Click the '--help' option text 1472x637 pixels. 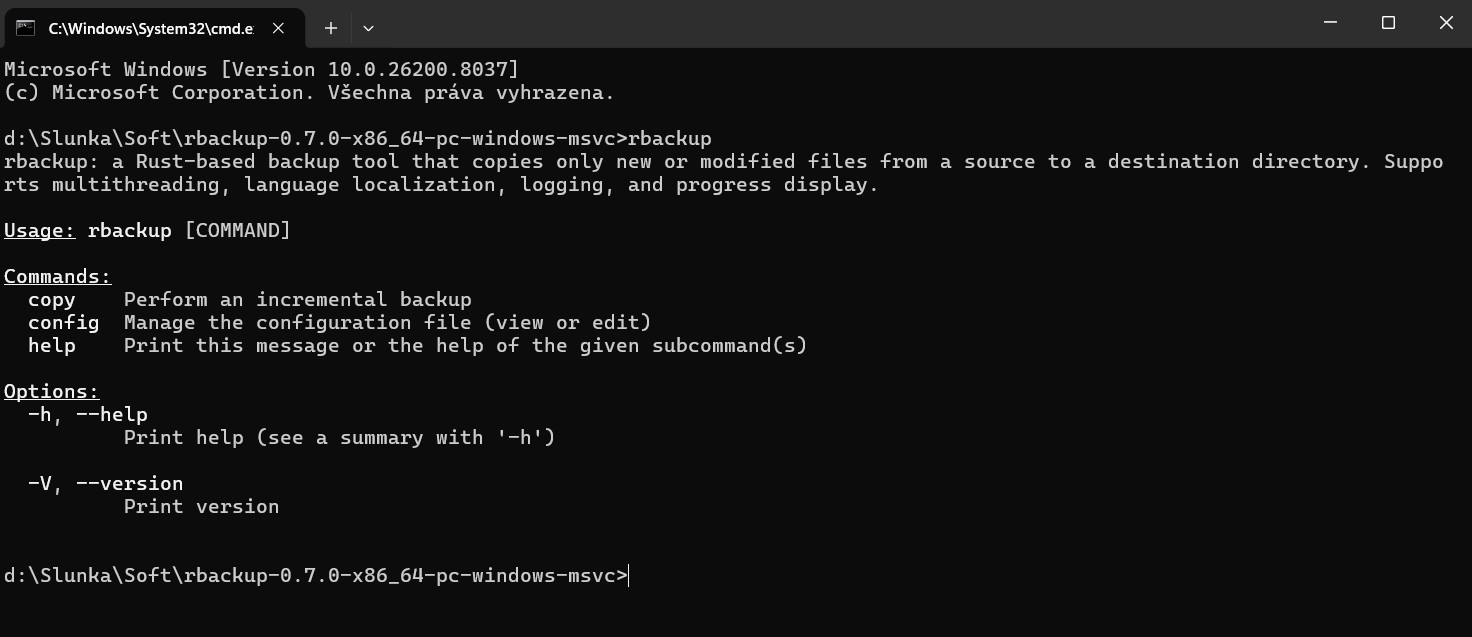pyautogui.click(x=112, y=414)
